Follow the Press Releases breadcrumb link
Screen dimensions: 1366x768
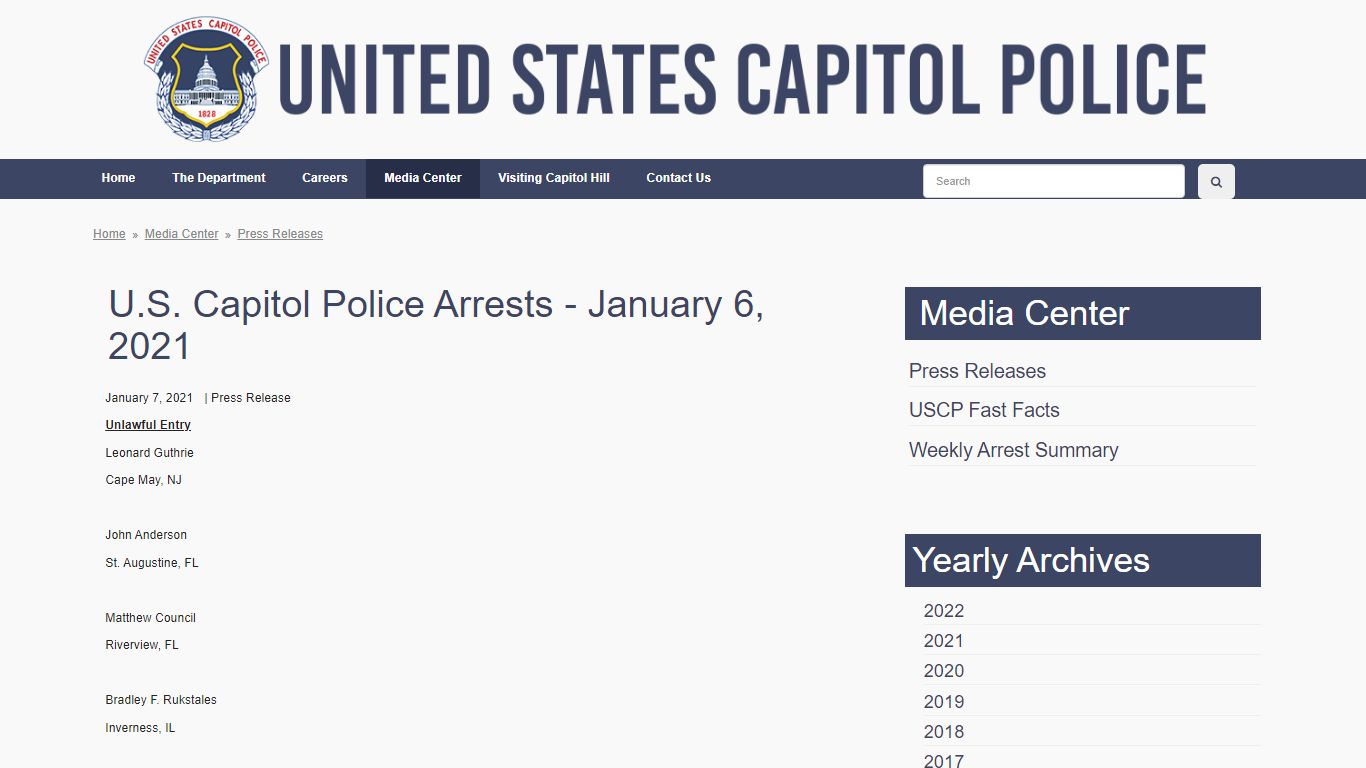tap(280, 234)
